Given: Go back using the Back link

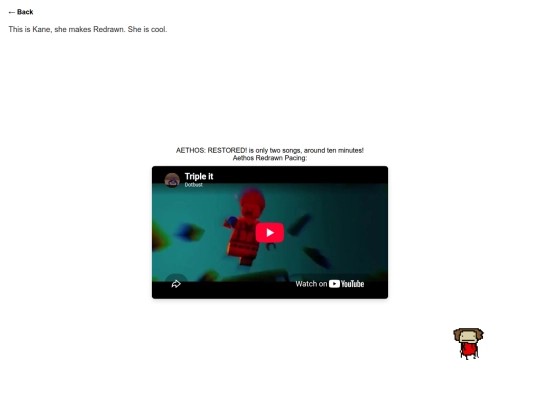Looking at the screenshot, I should [x=21, y=12].
